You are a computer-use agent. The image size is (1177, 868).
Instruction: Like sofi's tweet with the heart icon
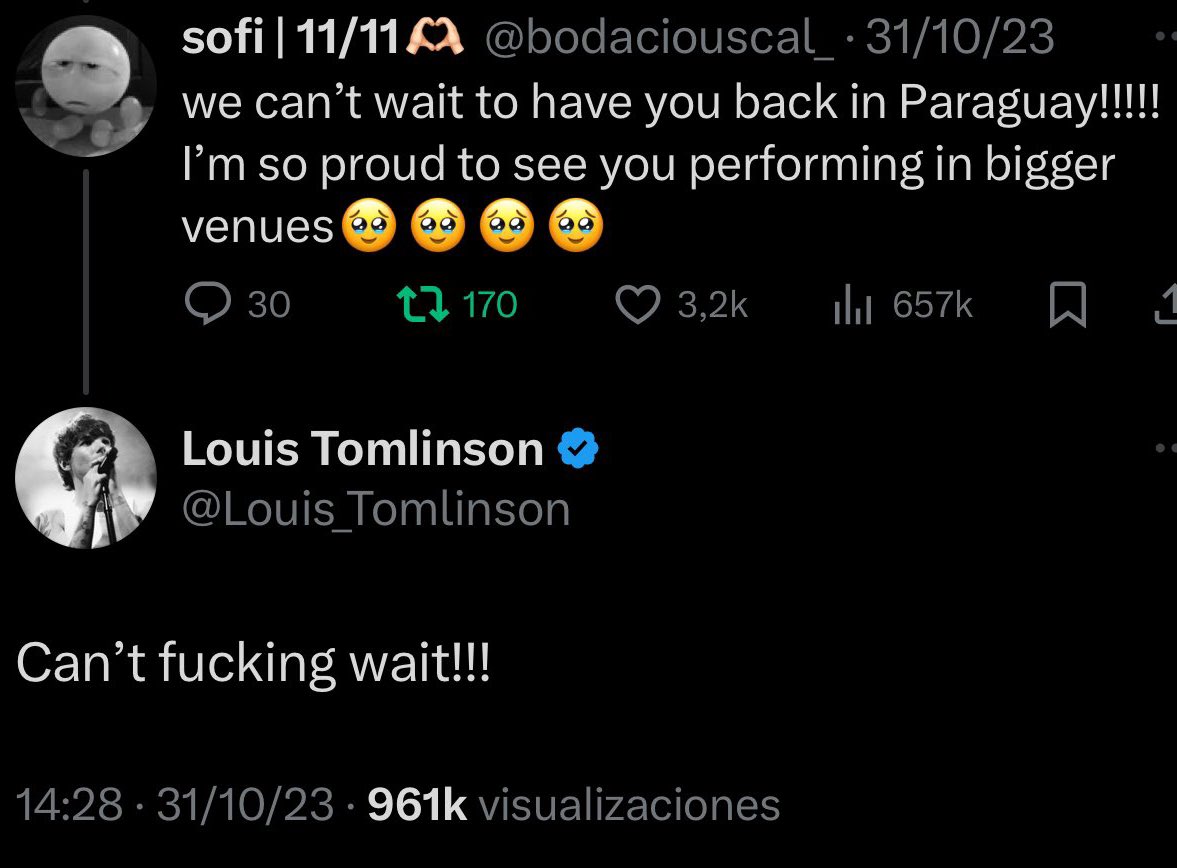637,305
